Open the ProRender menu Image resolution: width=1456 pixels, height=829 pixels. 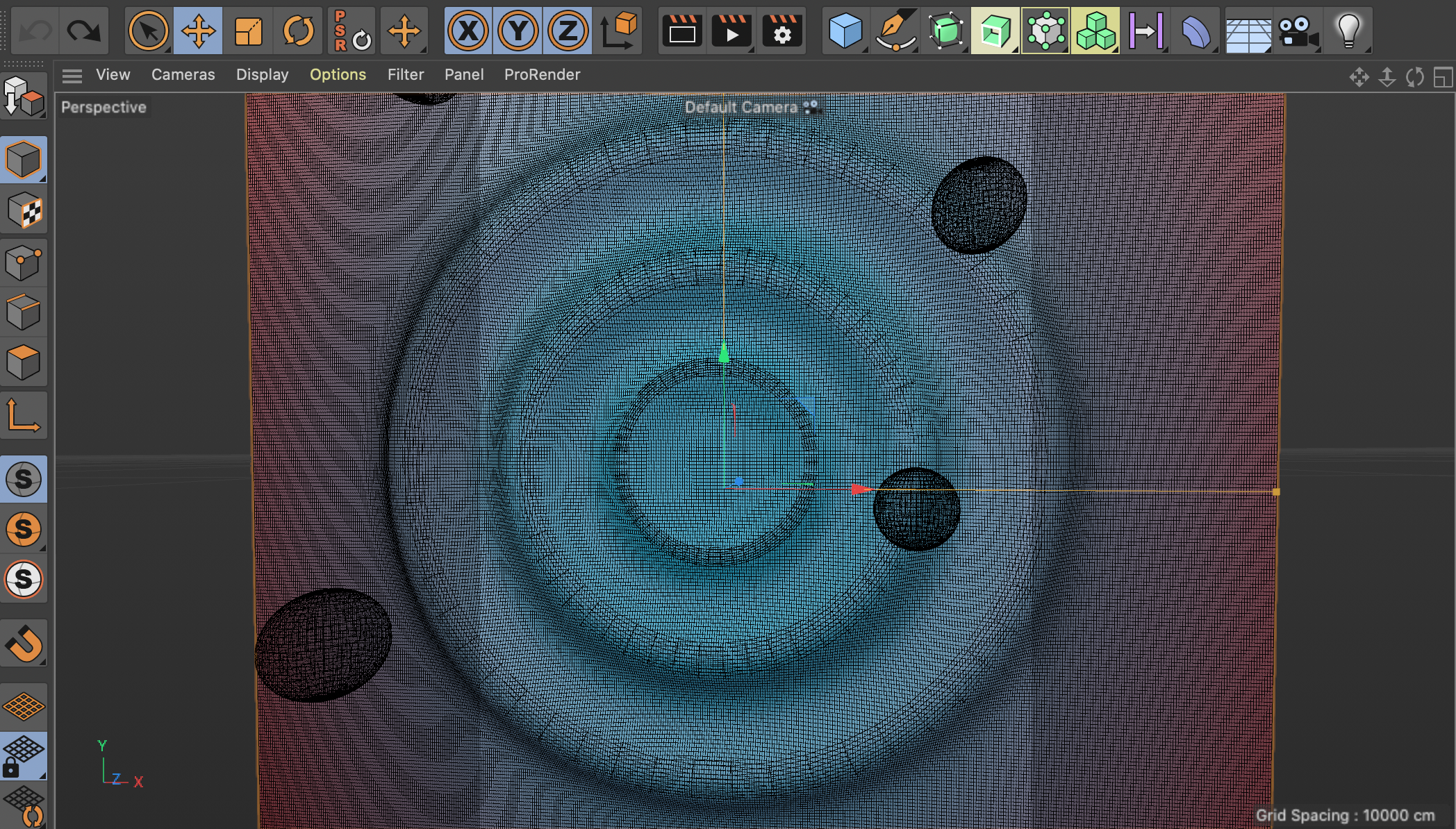(542, 75)
